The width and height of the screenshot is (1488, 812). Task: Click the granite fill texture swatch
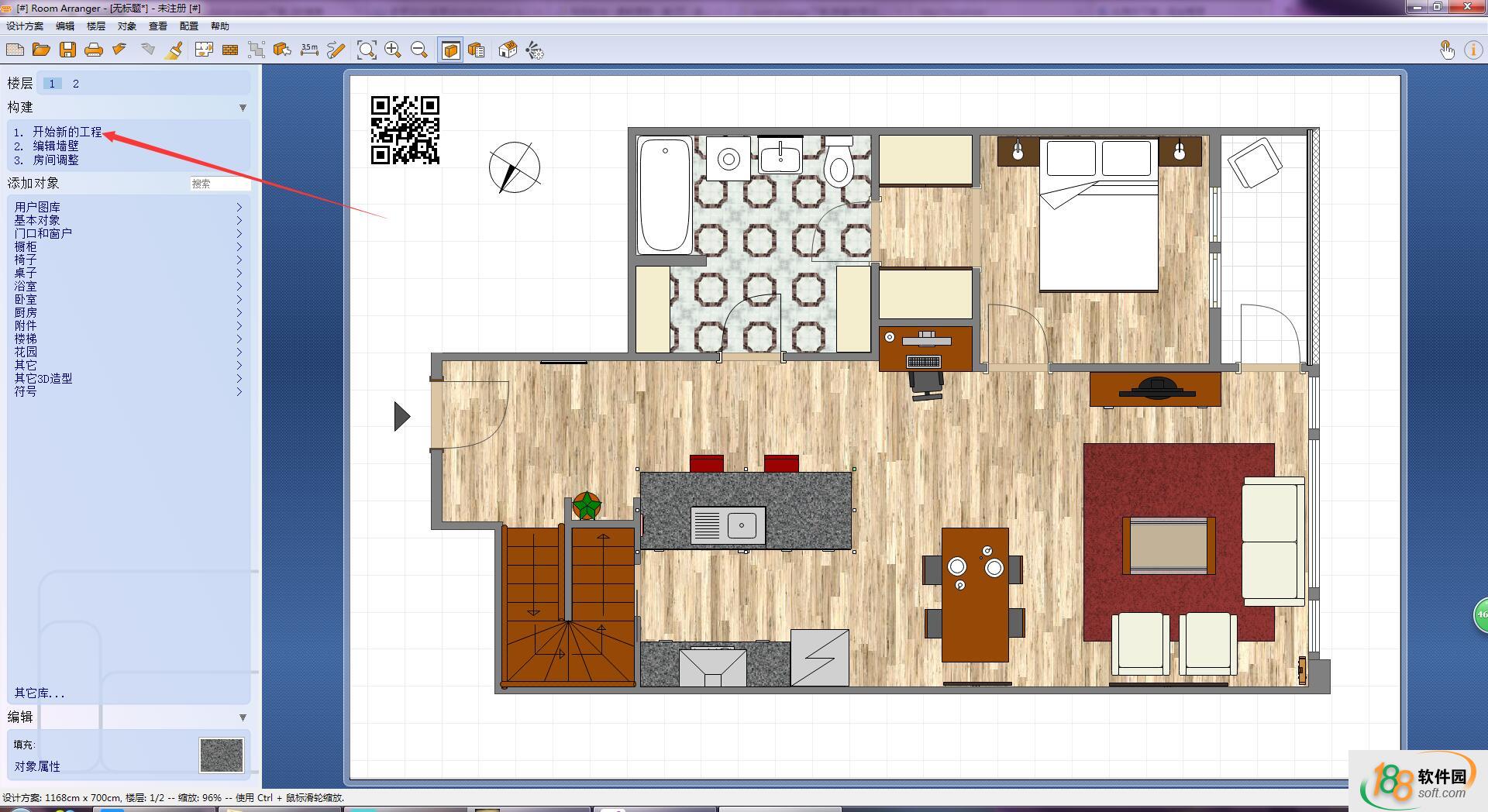(x=222, y=755)
